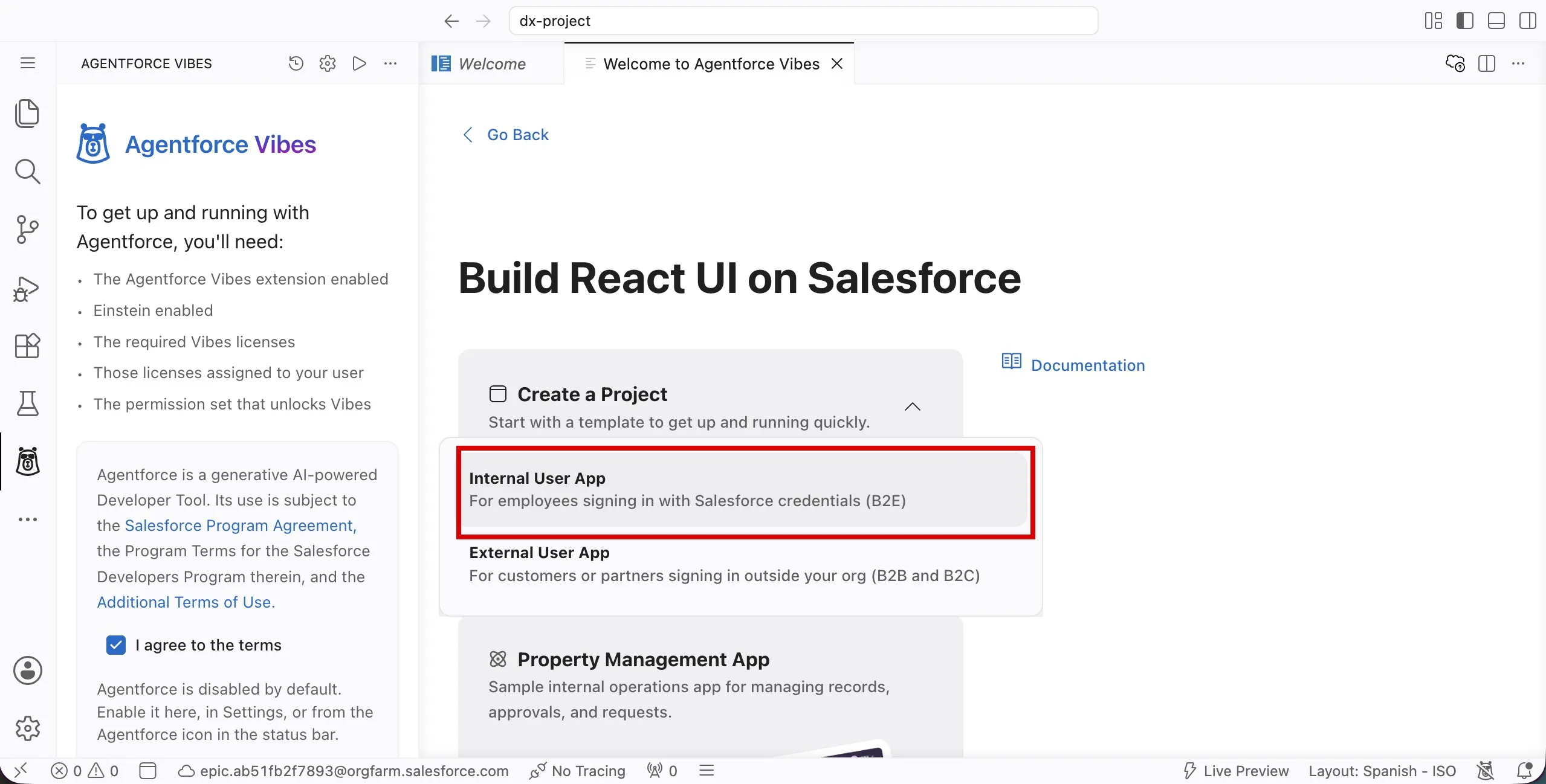Go back with the navigation left arrow
Viewport: 1546px width, 784px height.
tap(451, 21)
